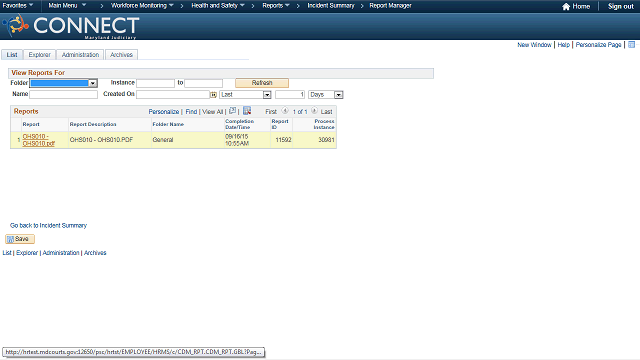Click the bottom Archives link
The width and height of the screenshot is (640, 360).
pos(95,253)
